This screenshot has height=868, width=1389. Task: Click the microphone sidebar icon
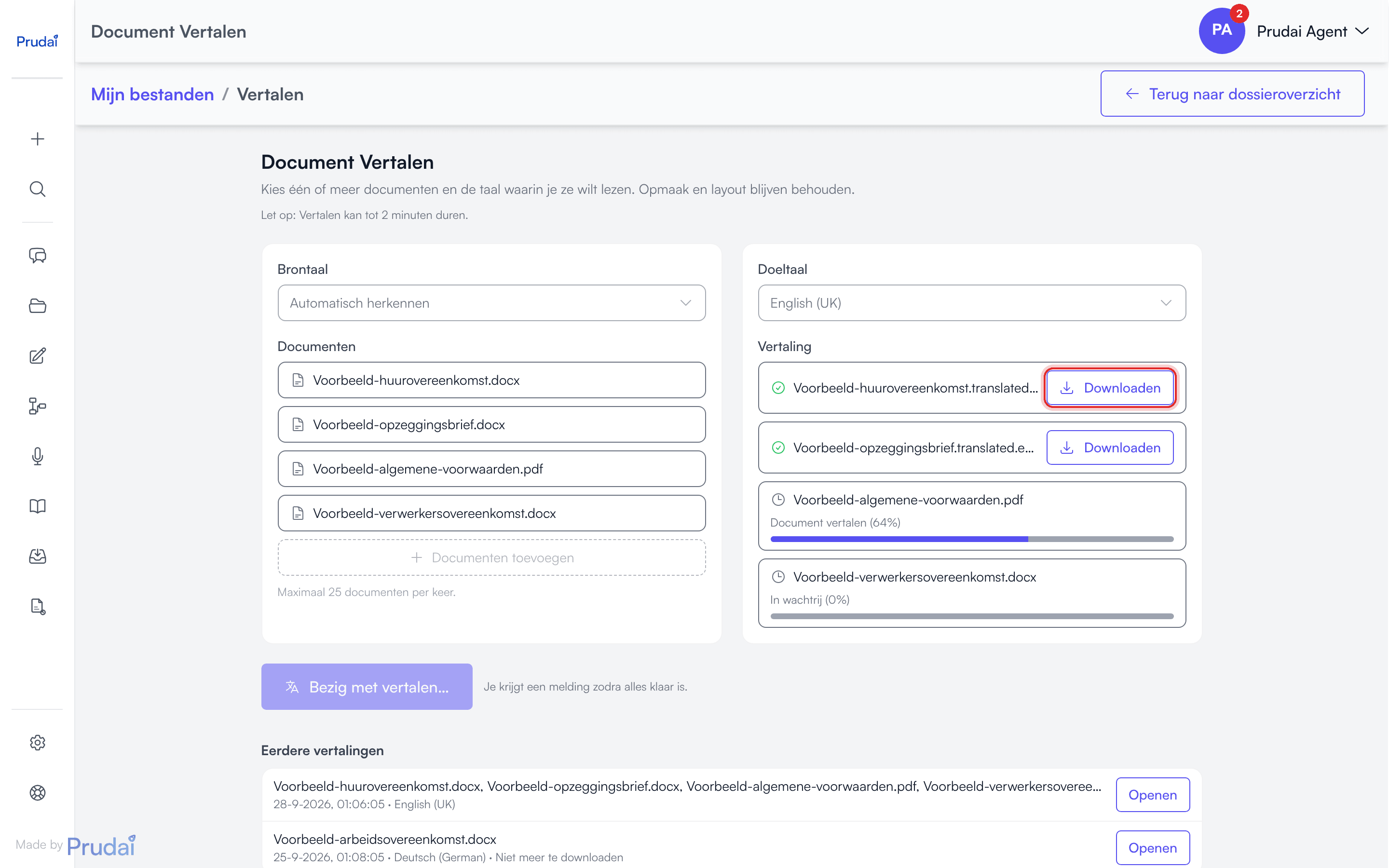click(x=37, y=456)
